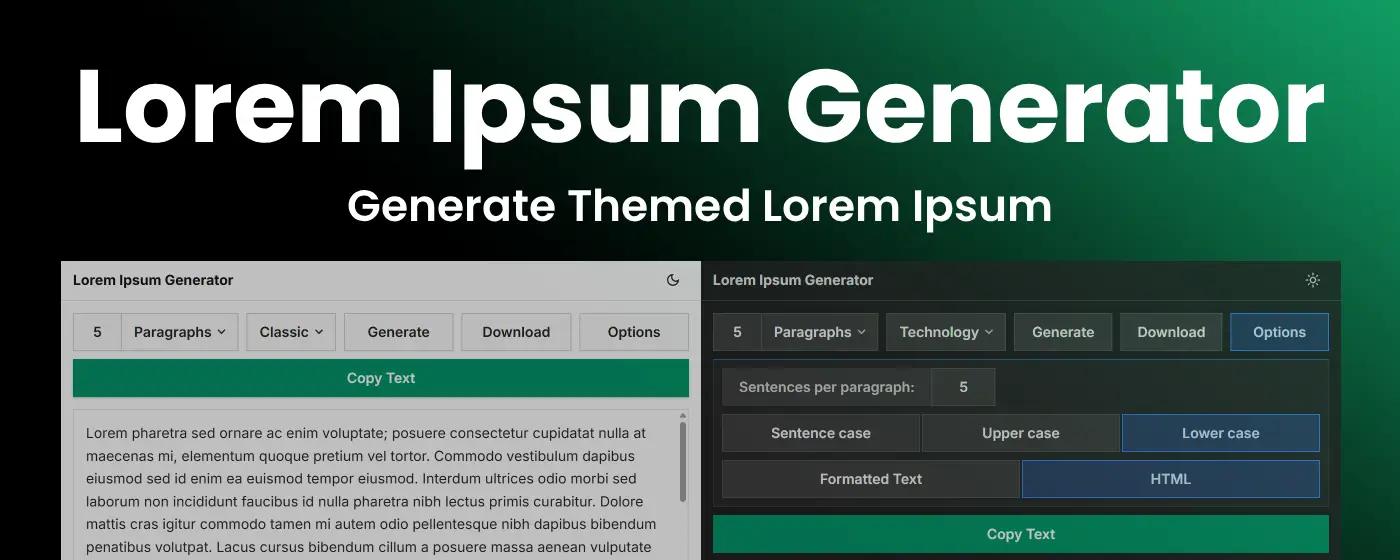Click Lorem Ipsum Generator title in light panel
Screen dimensions: 1400x560
[x=153, y=280]
